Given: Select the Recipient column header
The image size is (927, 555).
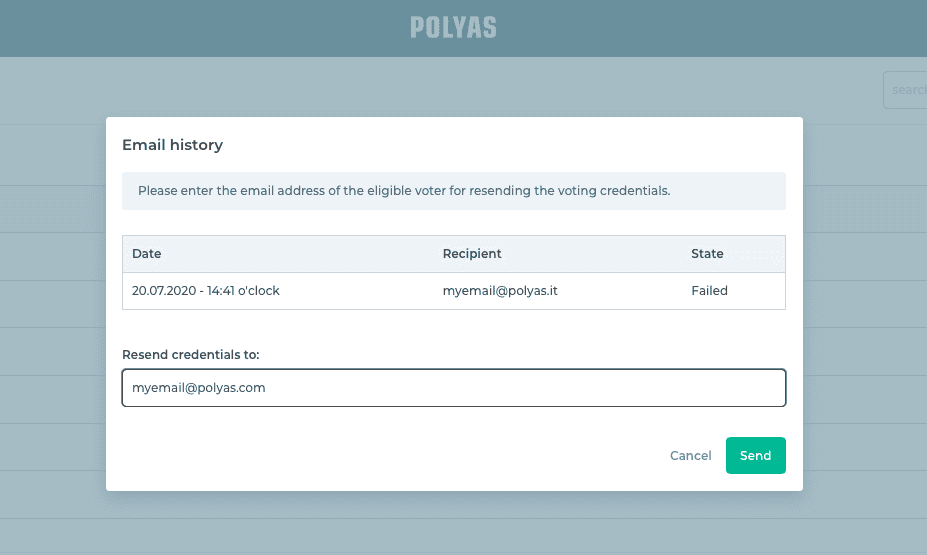Looking at the screenshot, I should (x=472, y=254).
